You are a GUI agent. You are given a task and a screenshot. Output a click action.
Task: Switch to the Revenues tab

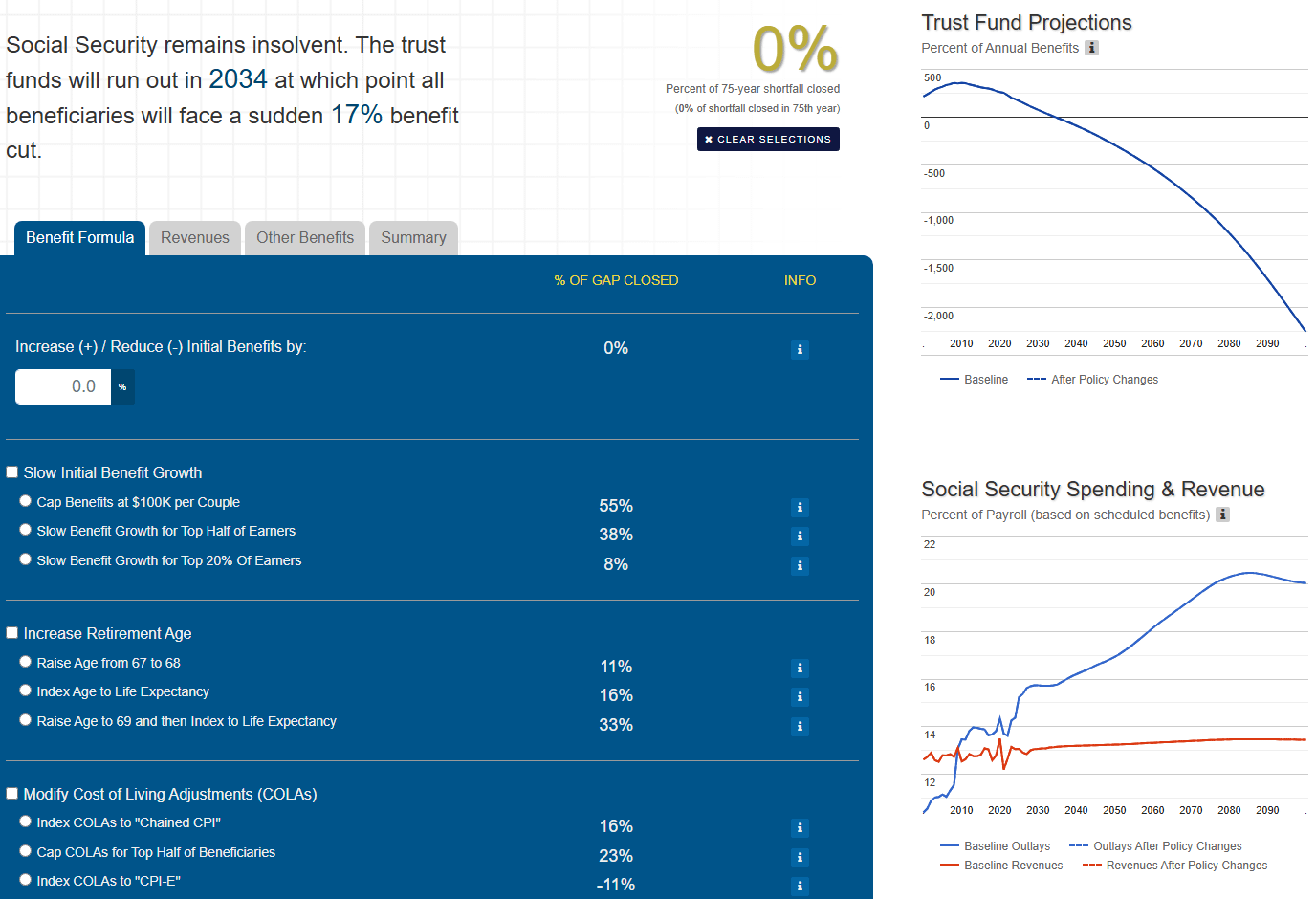tap(195, 238)
